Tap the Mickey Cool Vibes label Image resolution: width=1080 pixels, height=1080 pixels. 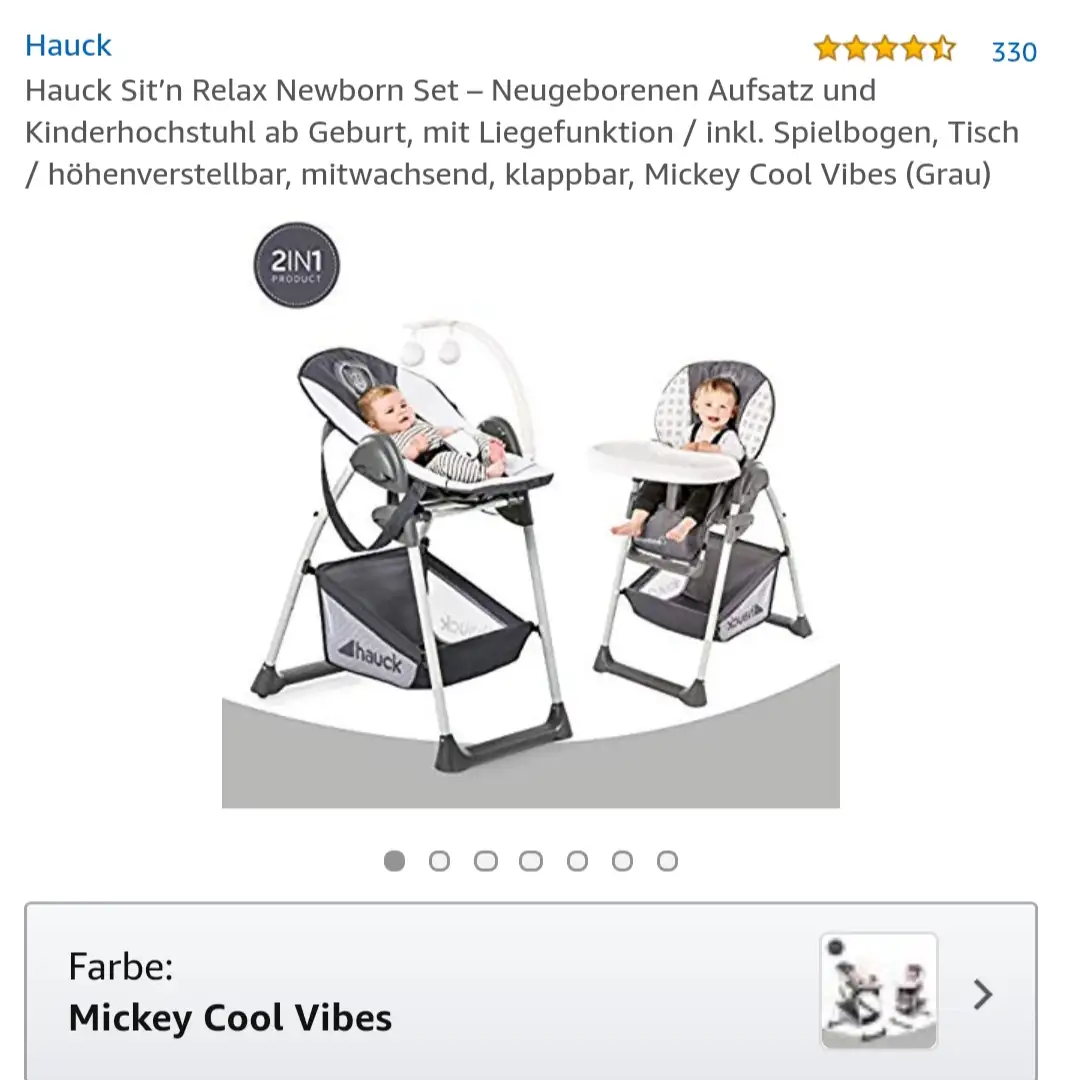230,1018
